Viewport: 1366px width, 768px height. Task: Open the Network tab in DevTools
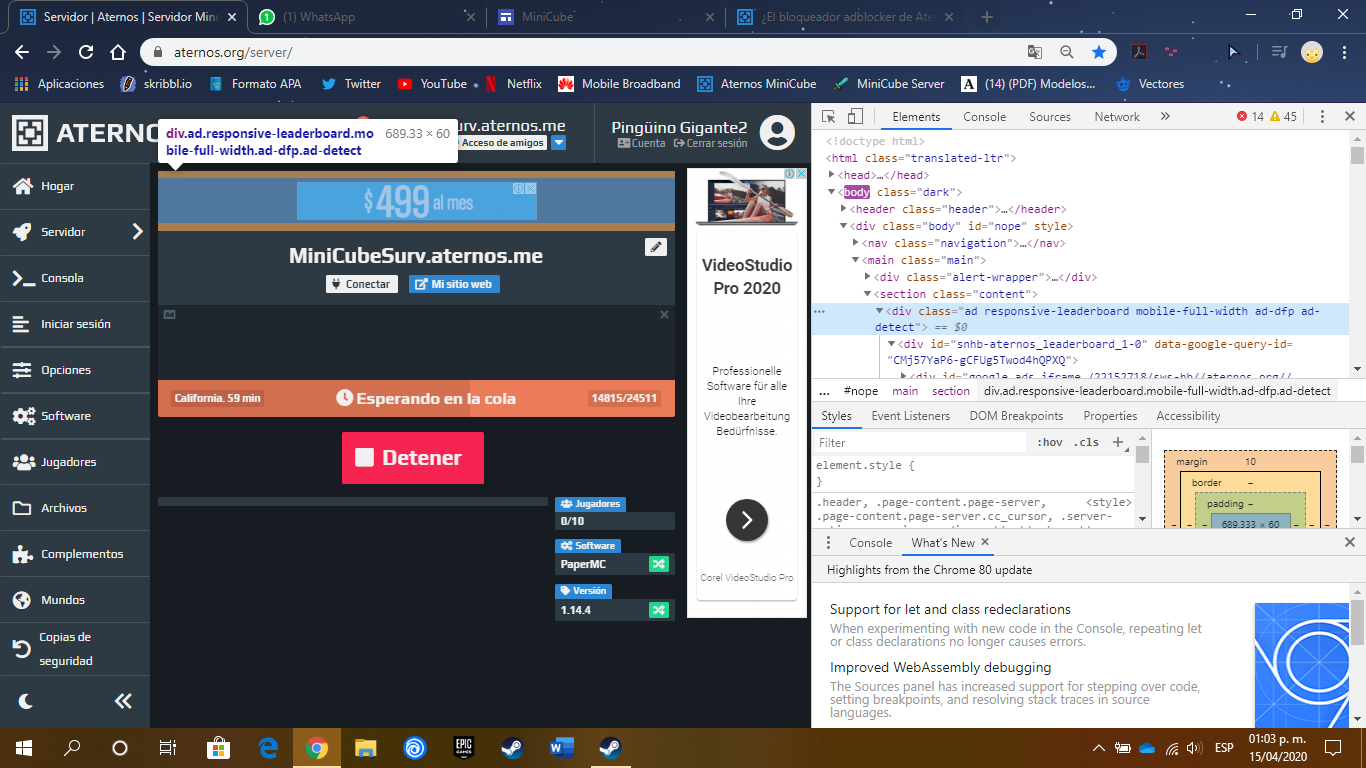(1117, 117)
